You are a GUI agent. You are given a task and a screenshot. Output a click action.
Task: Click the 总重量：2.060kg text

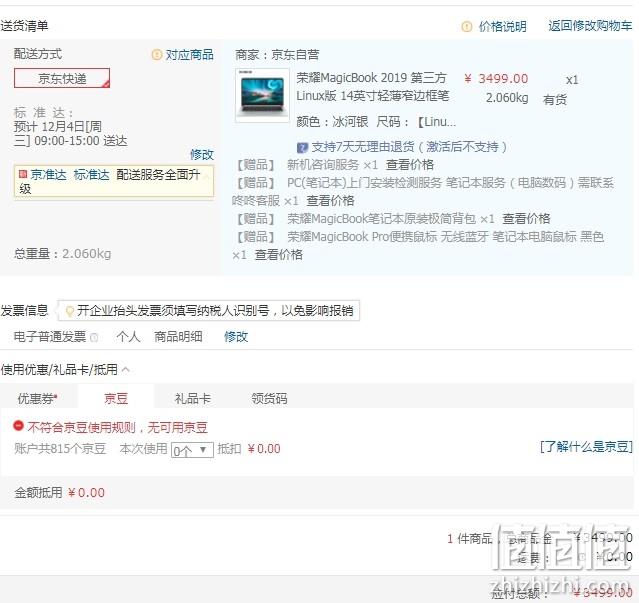(x=62, y=253)
